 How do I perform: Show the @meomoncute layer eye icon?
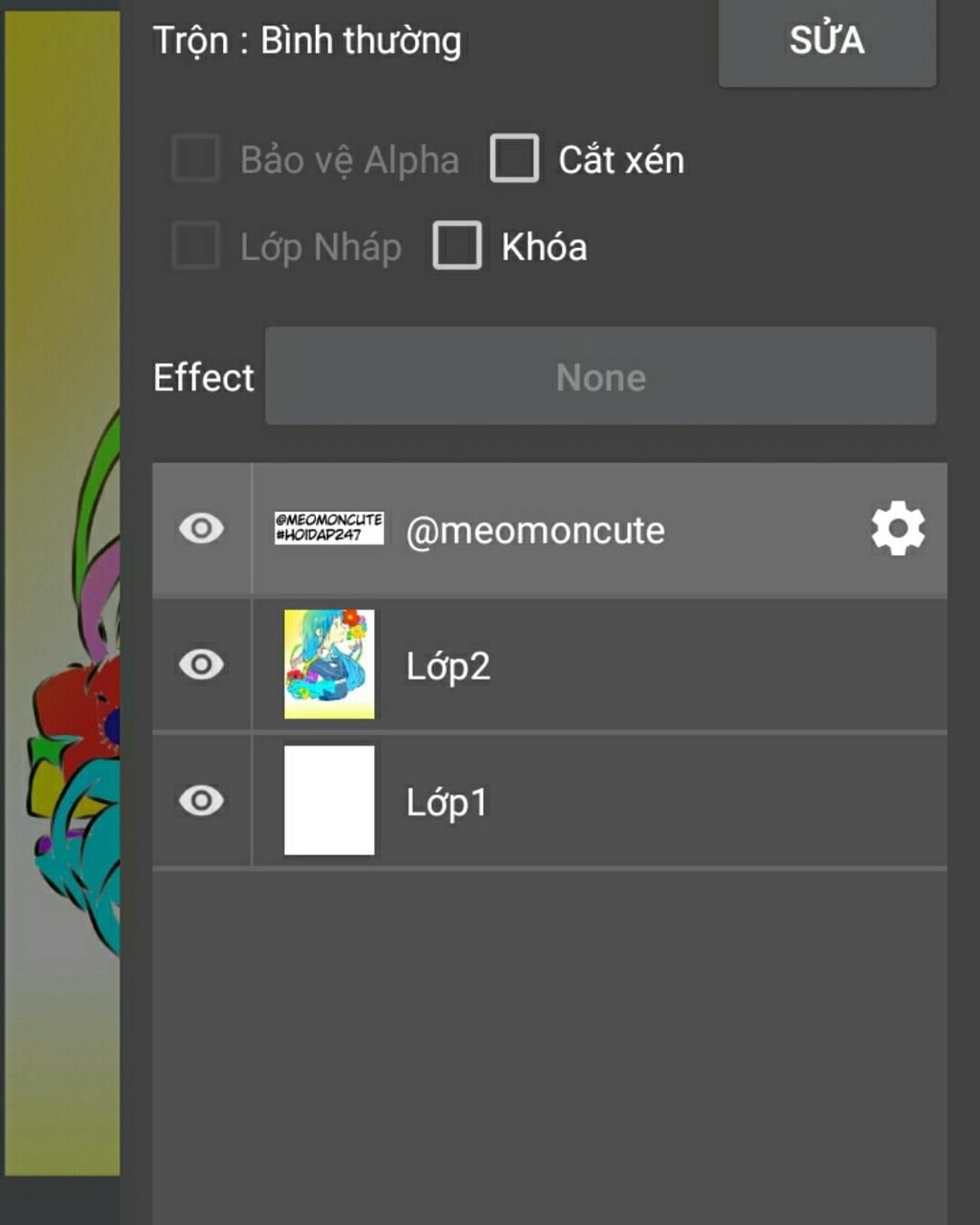tap(201, 528)
